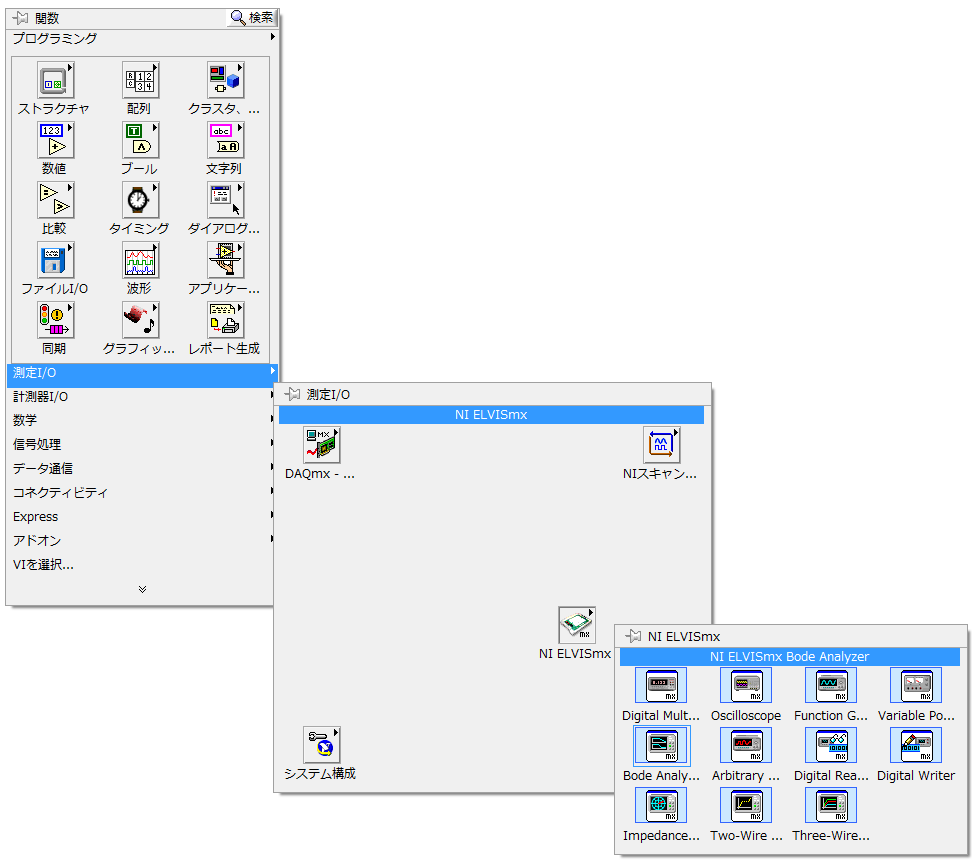The width and height of the screenshot is (972, 860).
Task: Expand the 信号処理 category
Action: click(140, 445)
